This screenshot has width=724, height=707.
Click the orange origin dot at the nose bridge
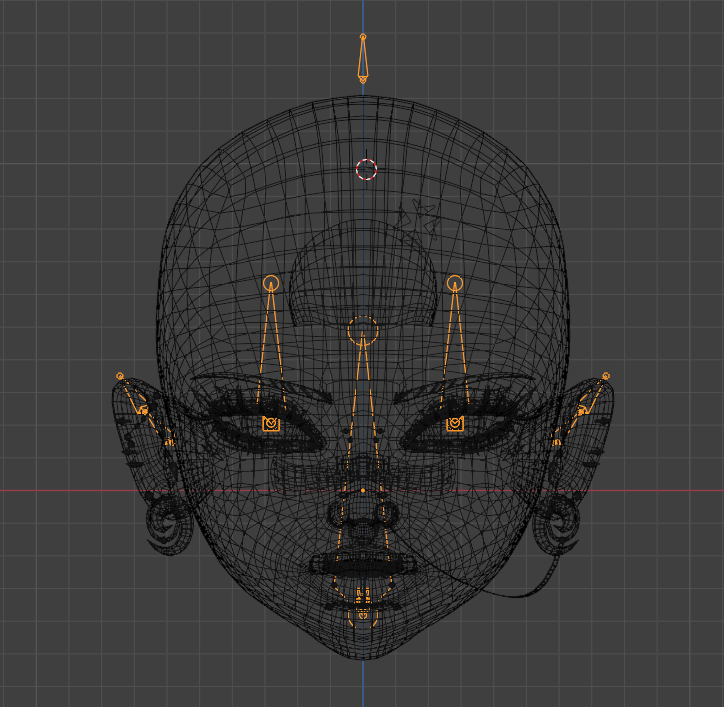363,490
